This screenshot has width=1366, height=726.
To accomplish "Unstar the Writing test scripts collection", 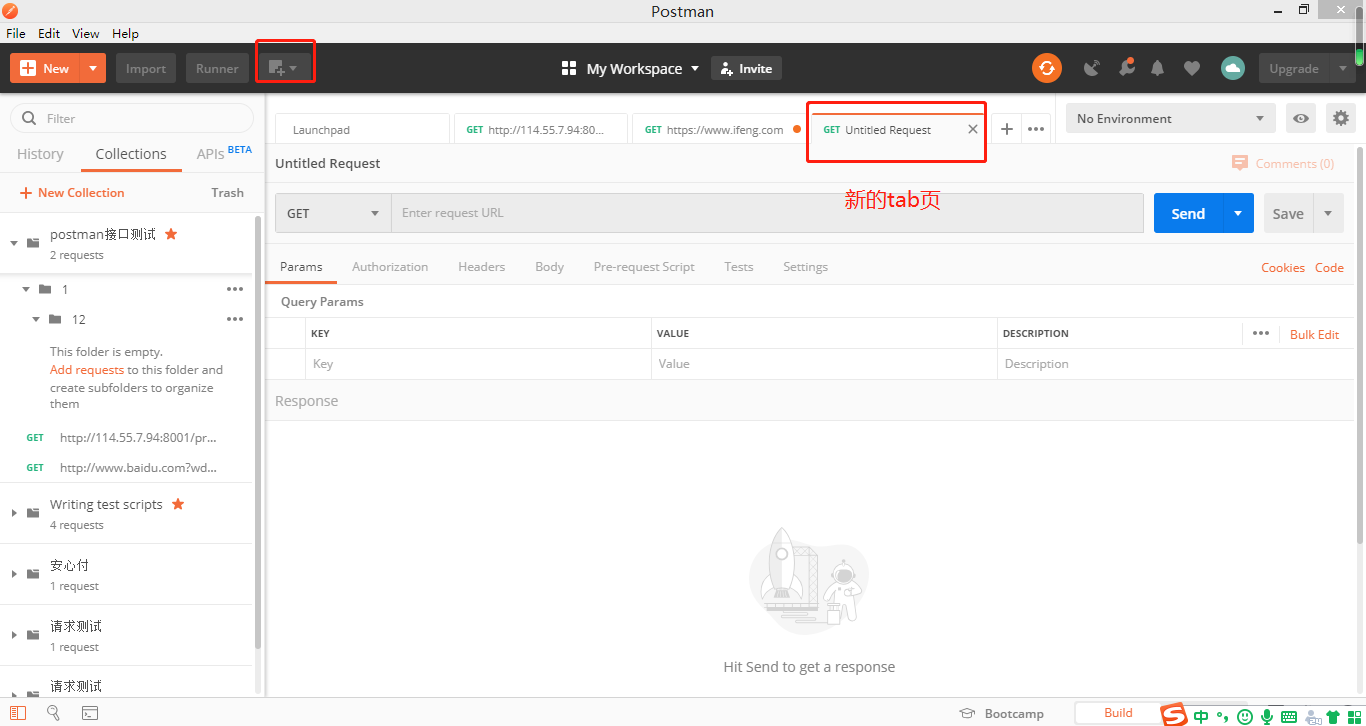I will click(178, 503).
